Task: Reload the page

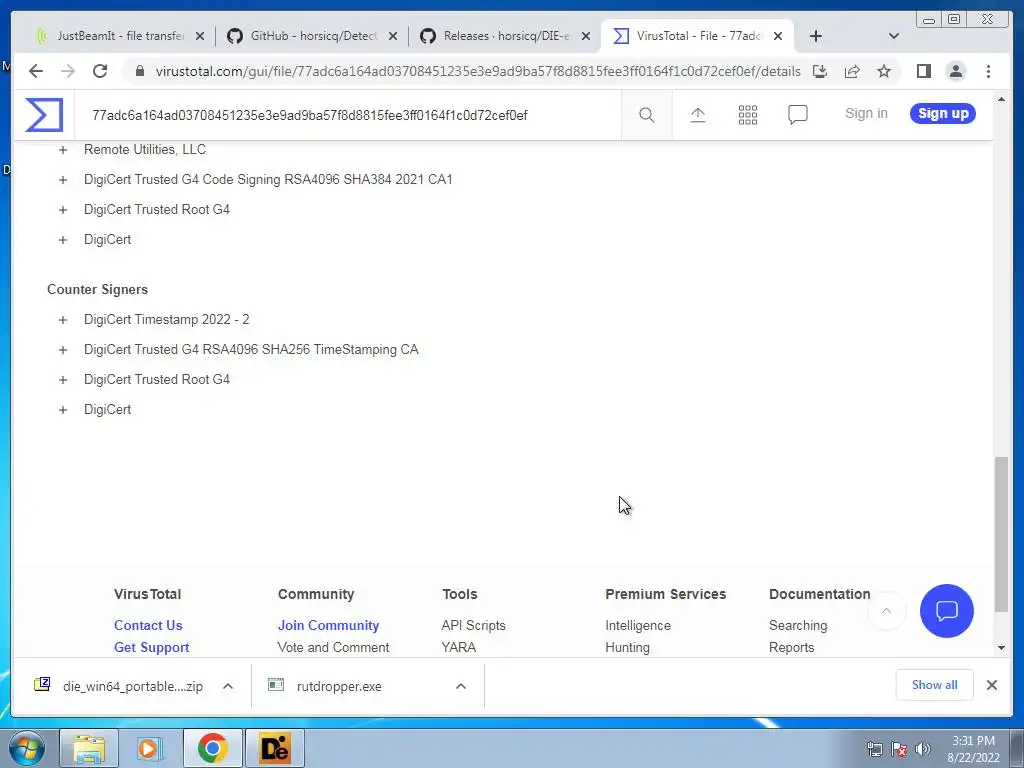Action: pyautogui.click(x=100, y=71)
